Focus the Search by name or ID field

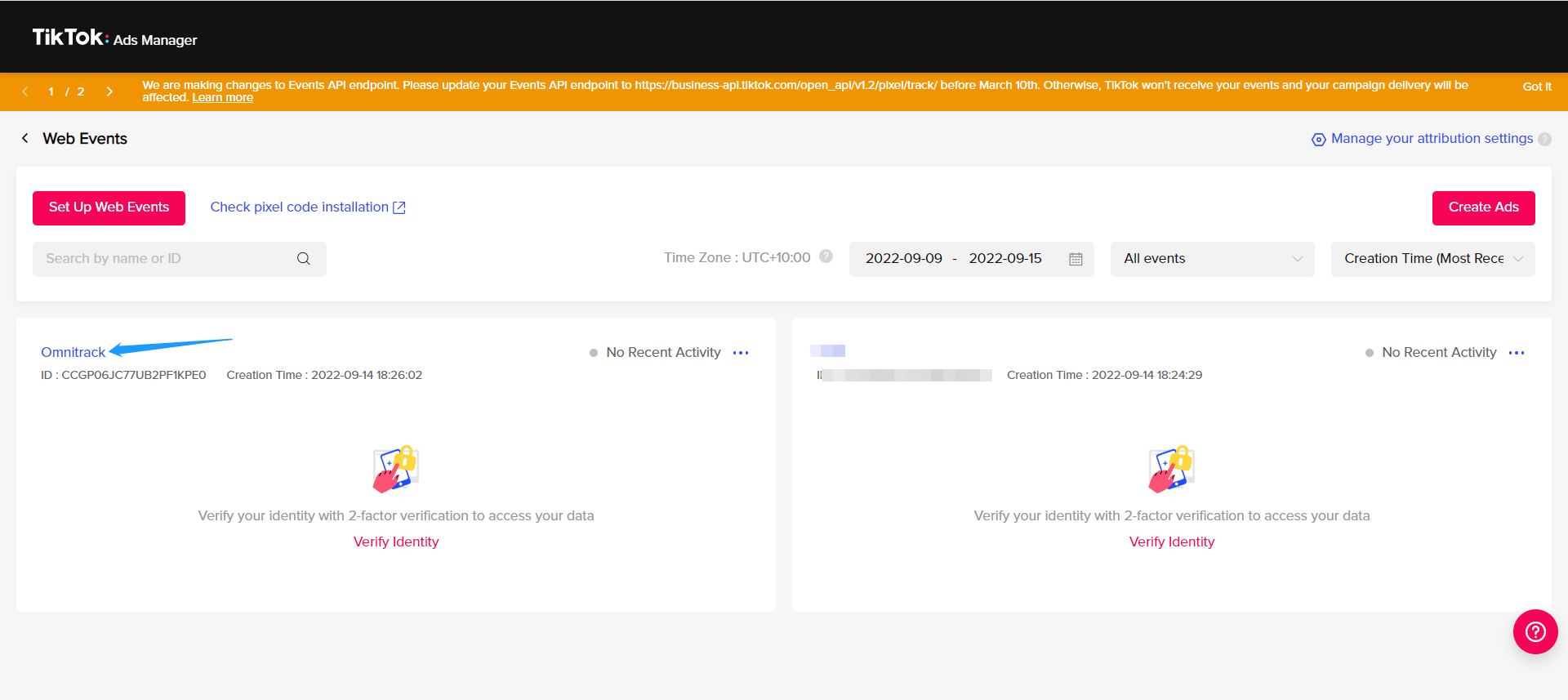(163, 259)
